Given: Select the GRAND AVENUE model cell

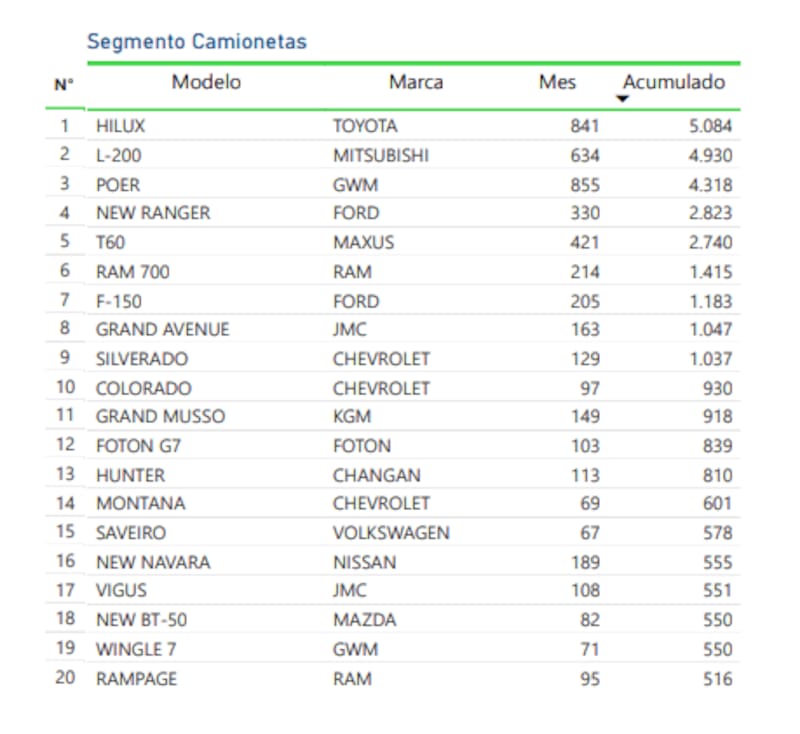Looking at the screenshot, I should [x=163, y=330].
